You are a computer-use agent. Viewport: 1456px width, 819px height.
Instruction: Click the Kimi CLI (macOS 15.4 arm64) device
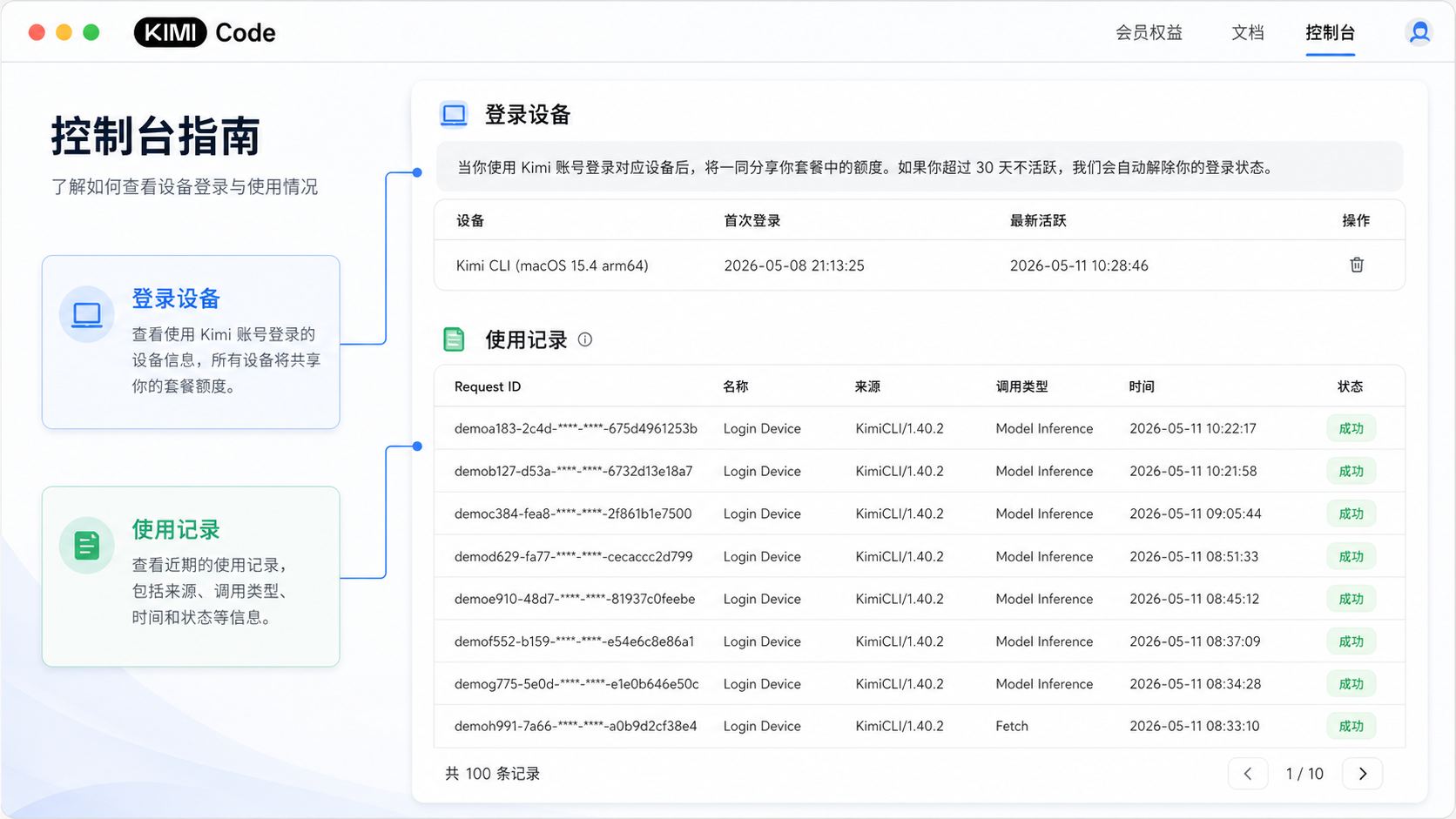click(x=552, y=265)
